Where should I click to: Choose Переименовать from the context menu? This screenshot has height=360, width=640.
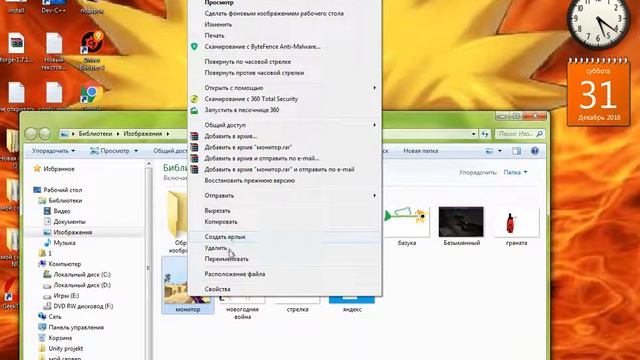(x=227, y=259)
